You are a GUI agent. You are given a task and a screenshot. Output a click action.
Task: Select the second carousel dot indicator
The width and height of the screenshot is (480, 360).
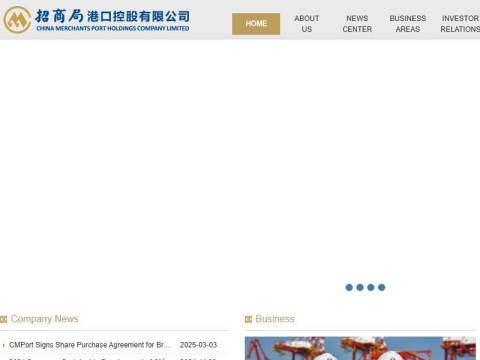[x=360, y=287]
